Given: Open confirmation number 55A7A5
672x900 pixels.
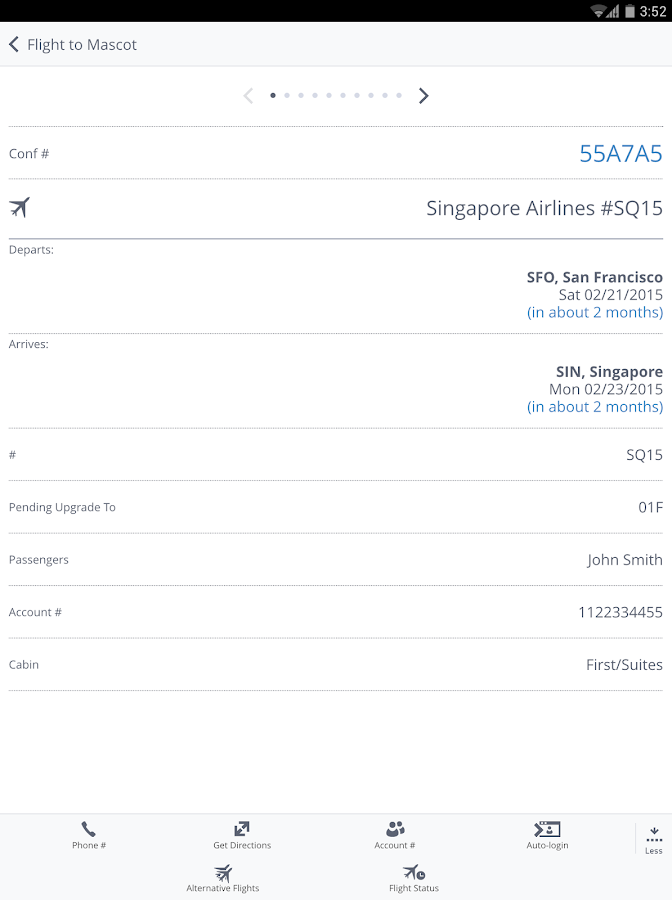Looking at the screenshot, I should (620, 154).
